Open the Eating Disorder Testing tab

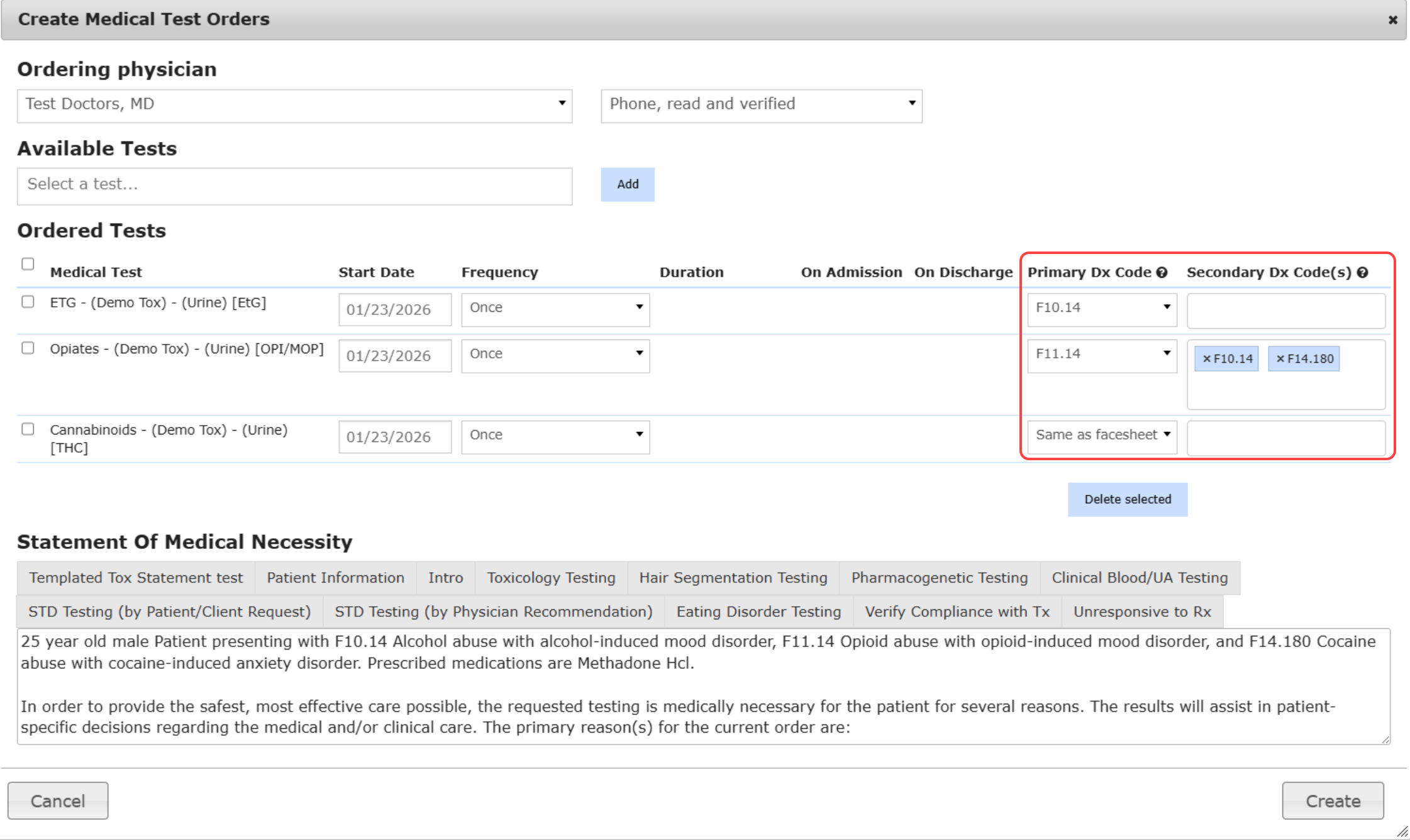[758, 612]
